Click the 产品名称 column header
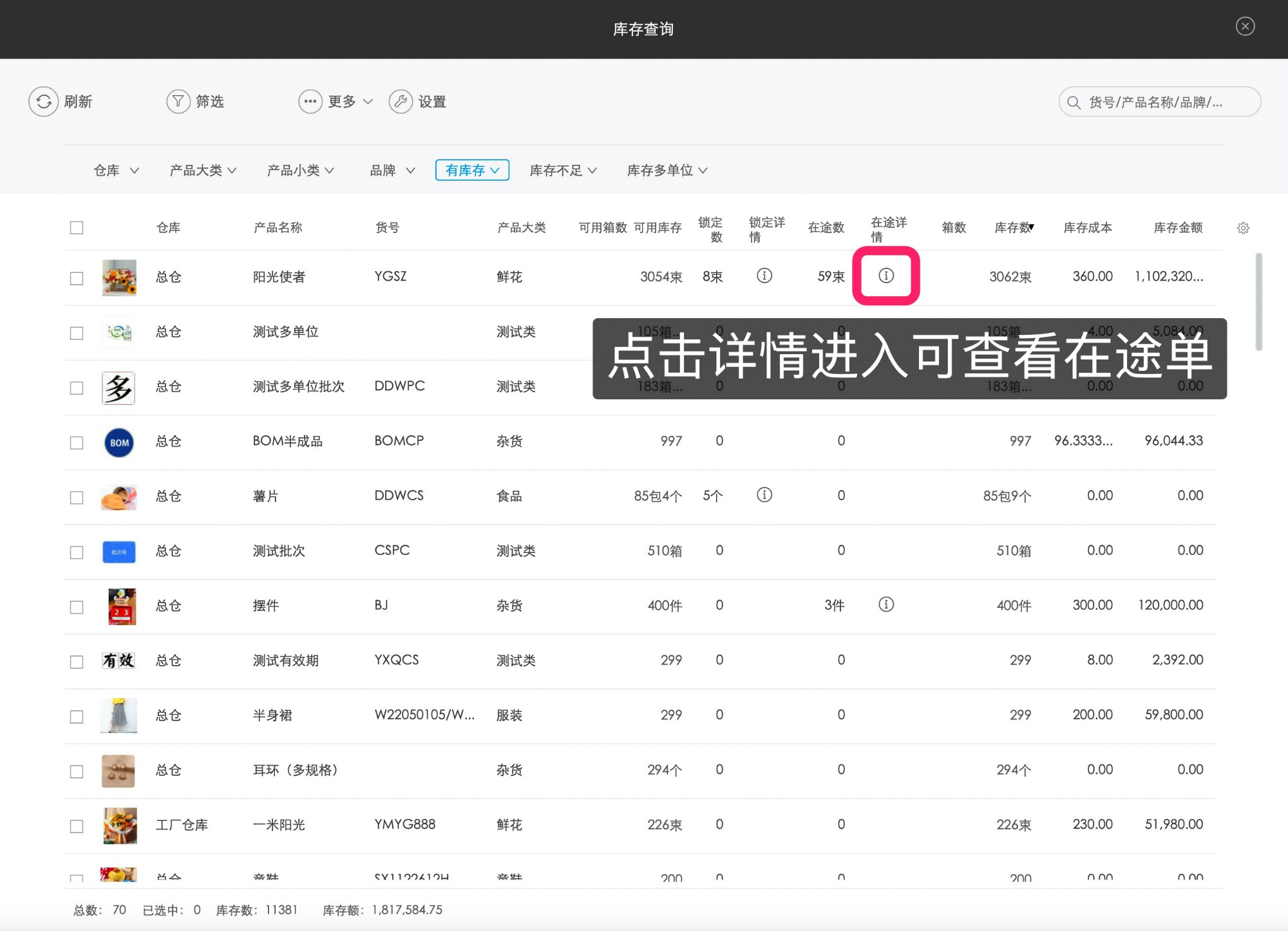1288x931 pixels. [278, 228]
